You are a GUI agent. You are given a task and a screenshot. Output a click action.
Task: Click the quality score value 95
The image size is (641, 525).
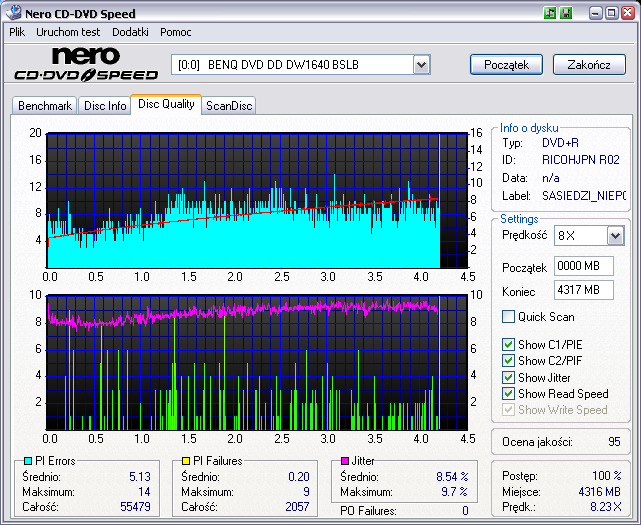[614, 442]
